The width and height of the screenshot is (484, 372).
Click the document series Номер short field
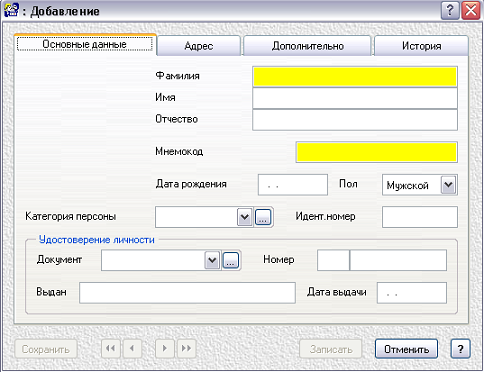(333, 260)
